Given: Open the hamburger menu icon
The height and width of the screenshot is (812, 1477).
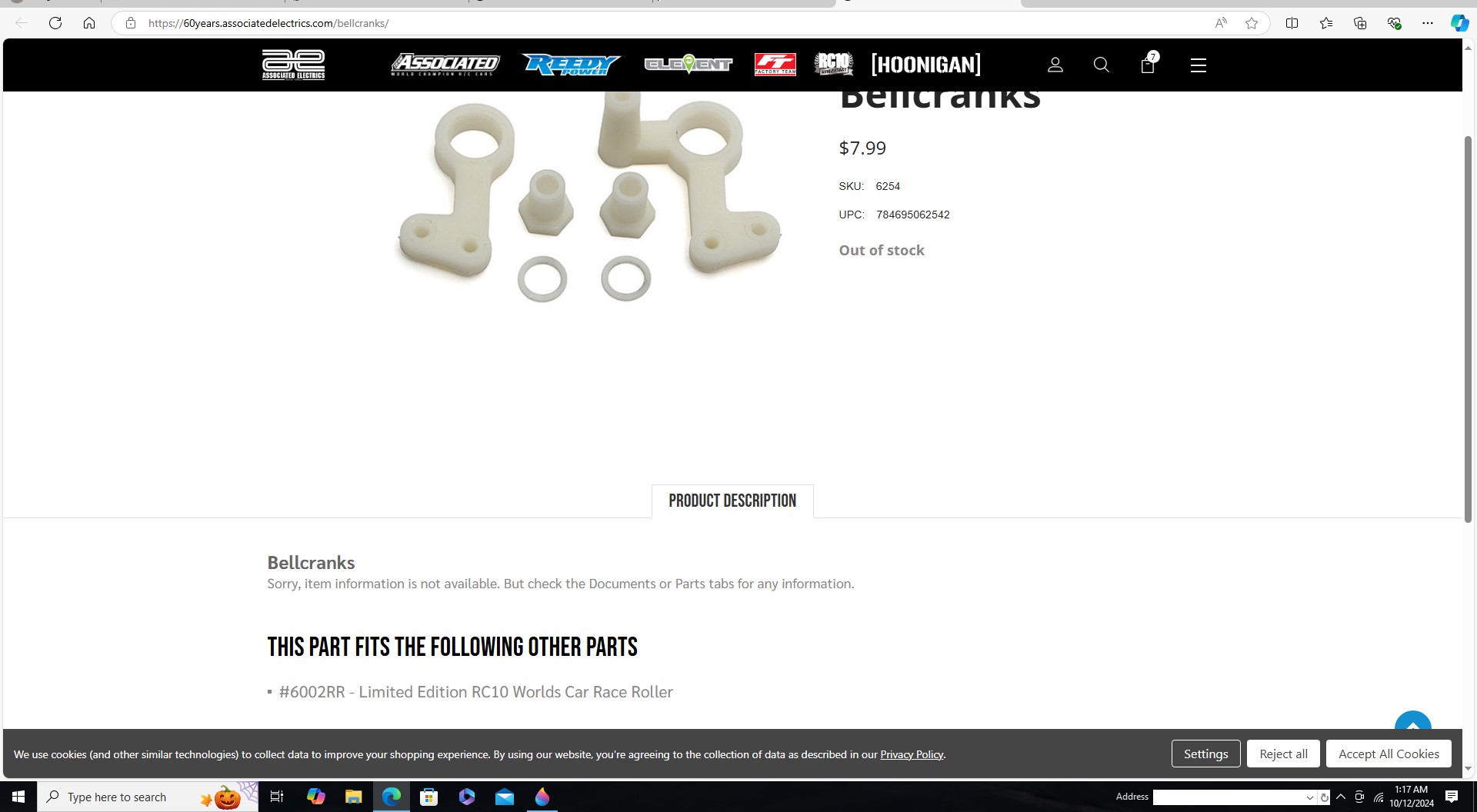Looking at the screenshot, I should point(1199,65).
